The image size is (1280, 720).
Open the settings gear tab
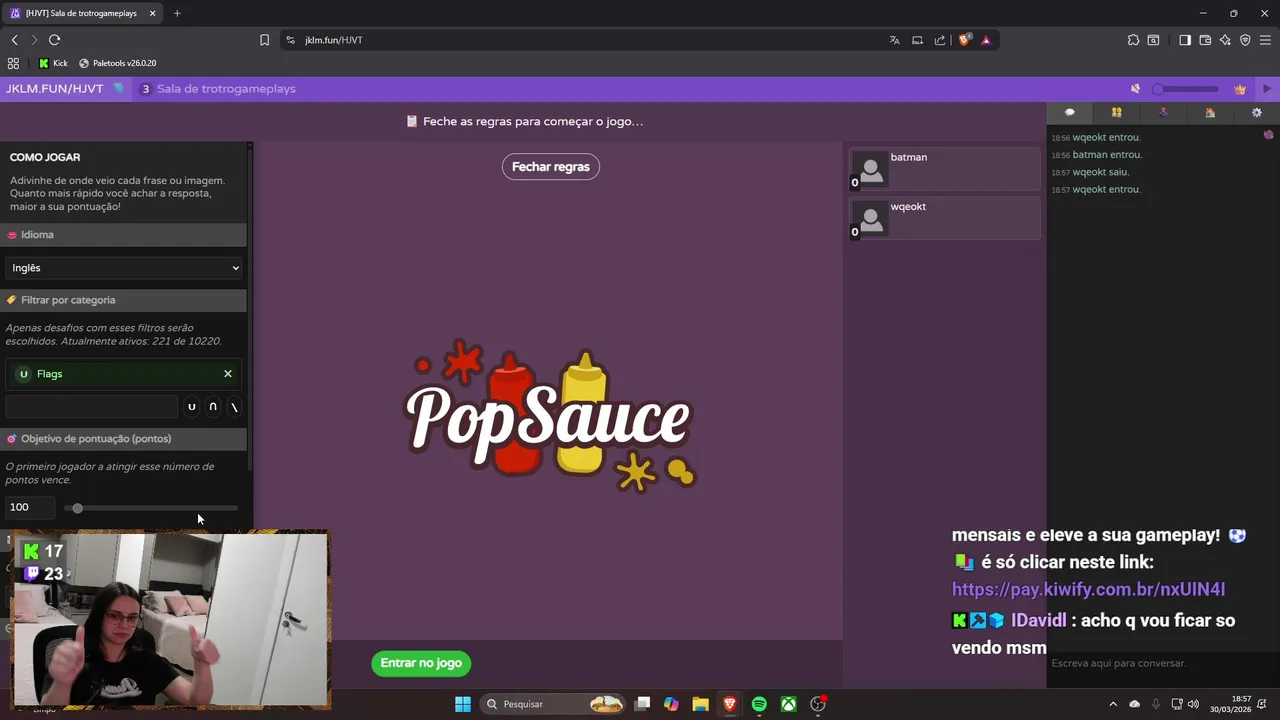coord(1257,112)
